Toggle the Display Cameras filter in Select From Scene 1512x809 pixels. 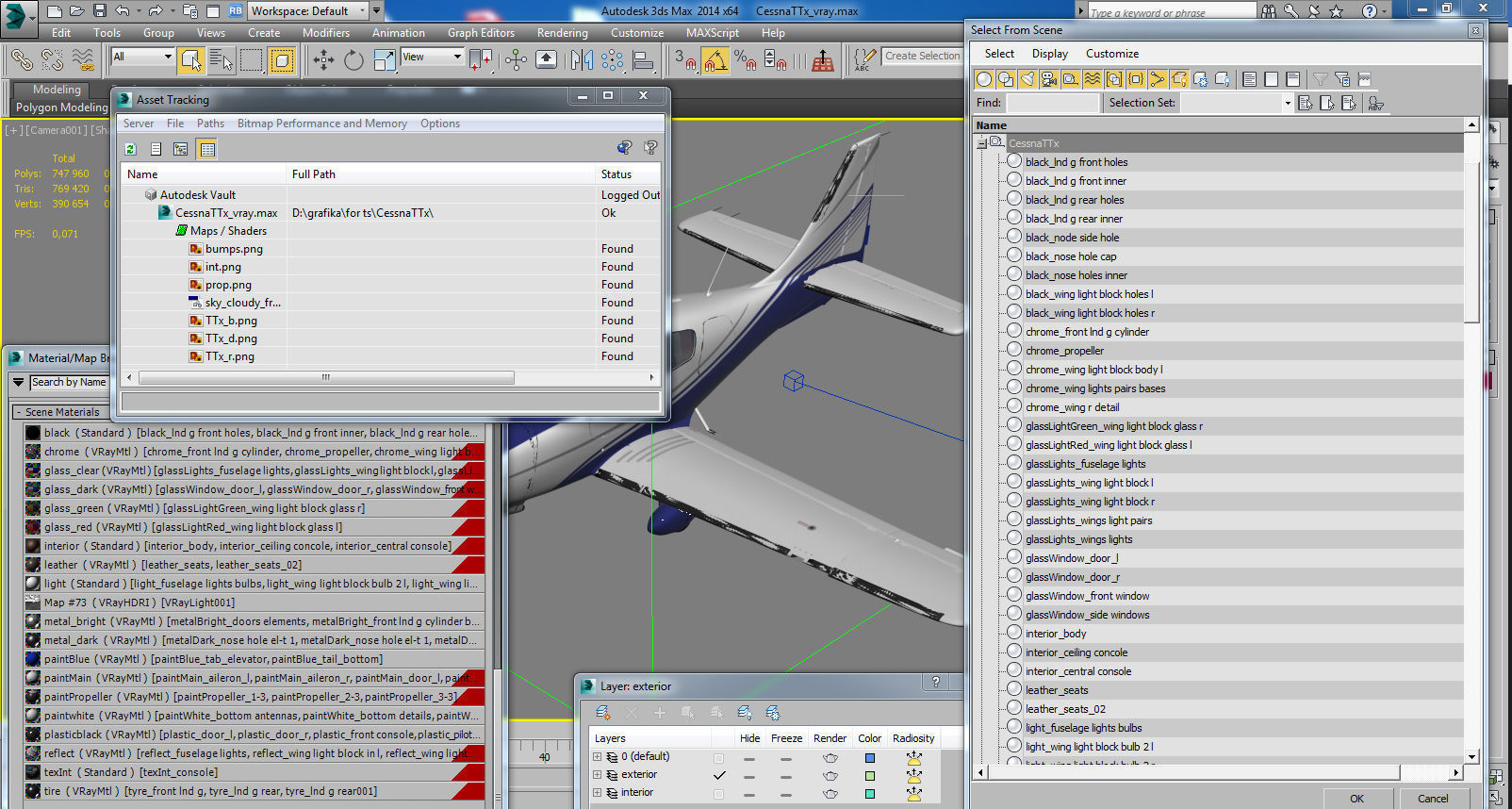pyautogui.click(x=1049, y=79)
